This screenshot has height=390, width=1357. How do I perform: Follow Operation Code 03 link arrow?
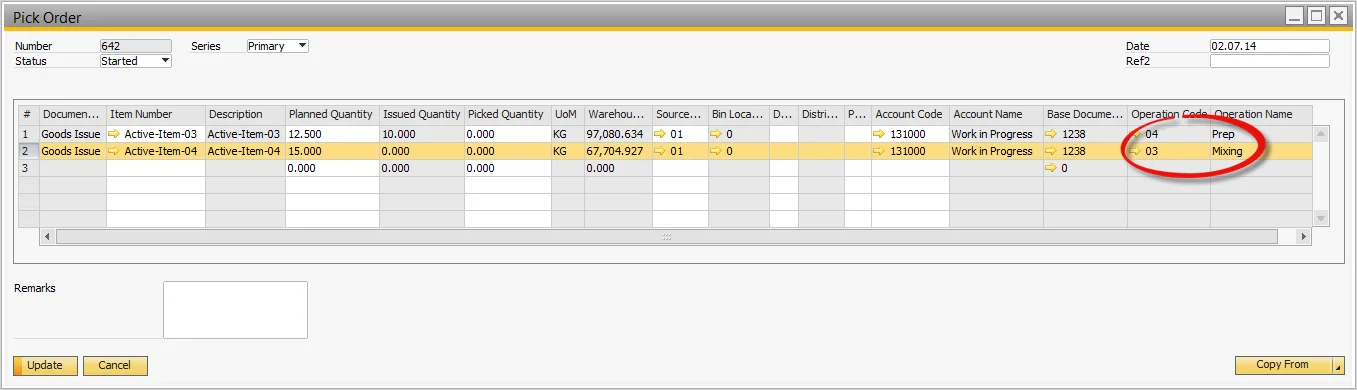pyautogui.click(x=1136, y=151)
